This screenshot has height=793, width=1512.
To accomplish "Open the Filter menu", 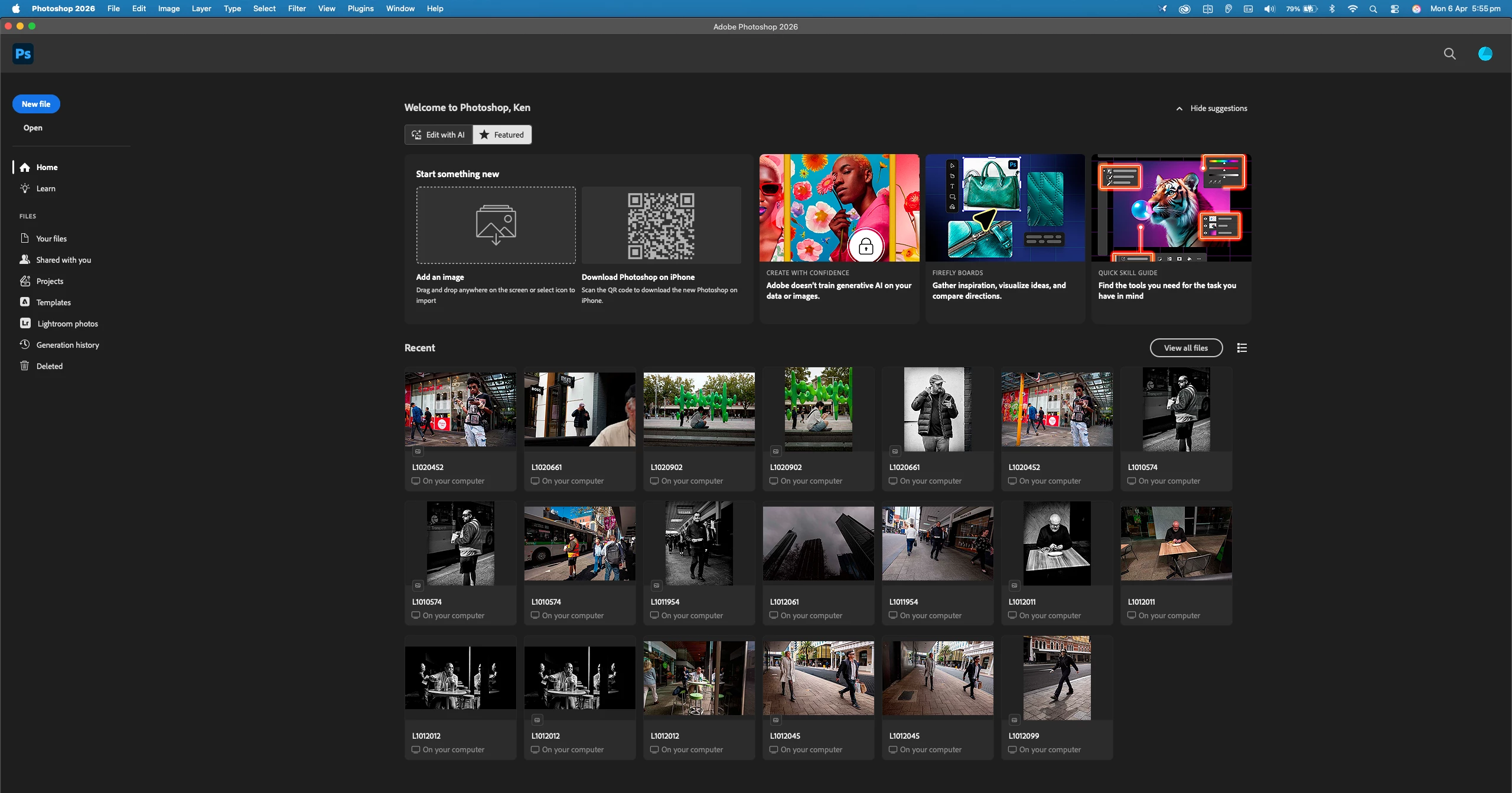I will coord(296,8).
